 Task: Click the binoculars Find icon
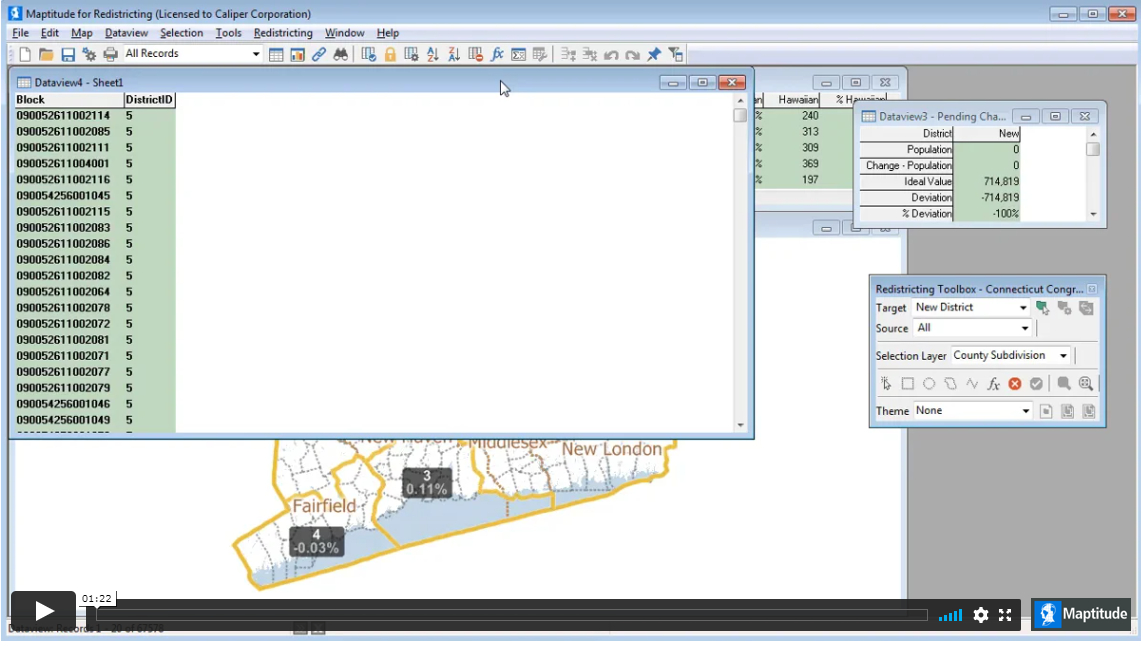point(341,54)
